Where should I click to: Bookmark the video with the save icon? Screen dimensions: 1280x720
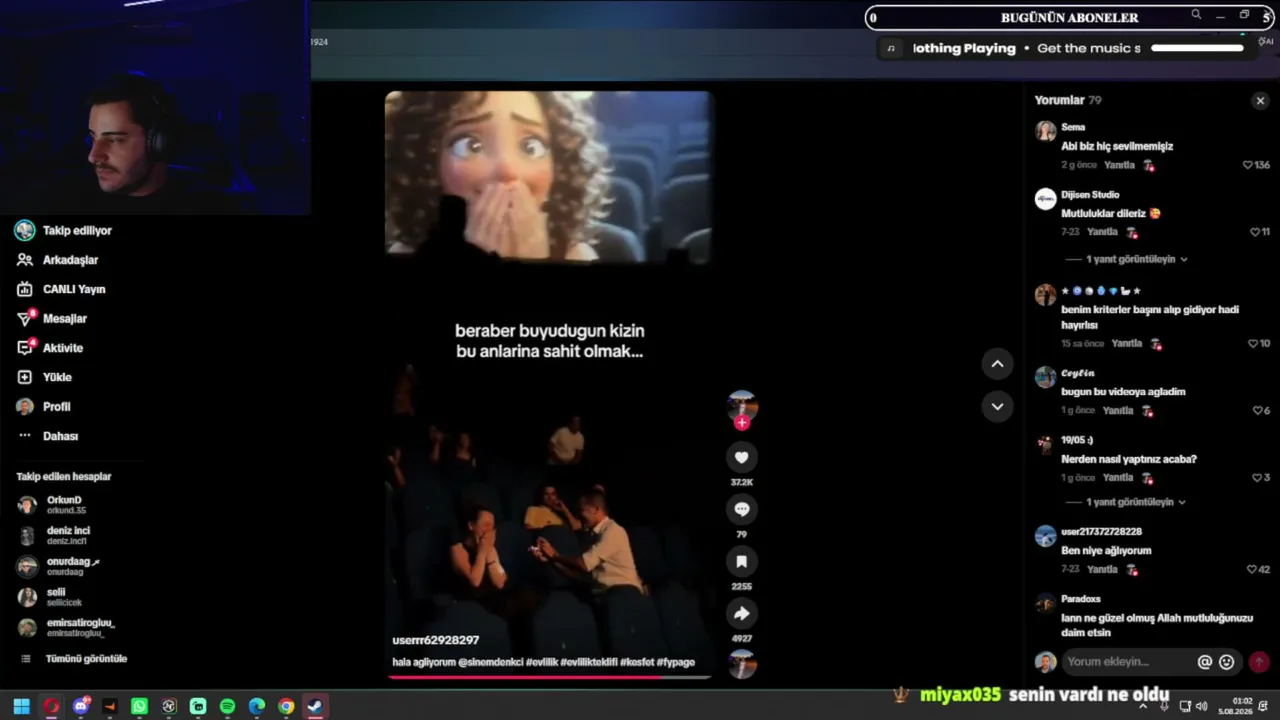(x=741, y=561)
